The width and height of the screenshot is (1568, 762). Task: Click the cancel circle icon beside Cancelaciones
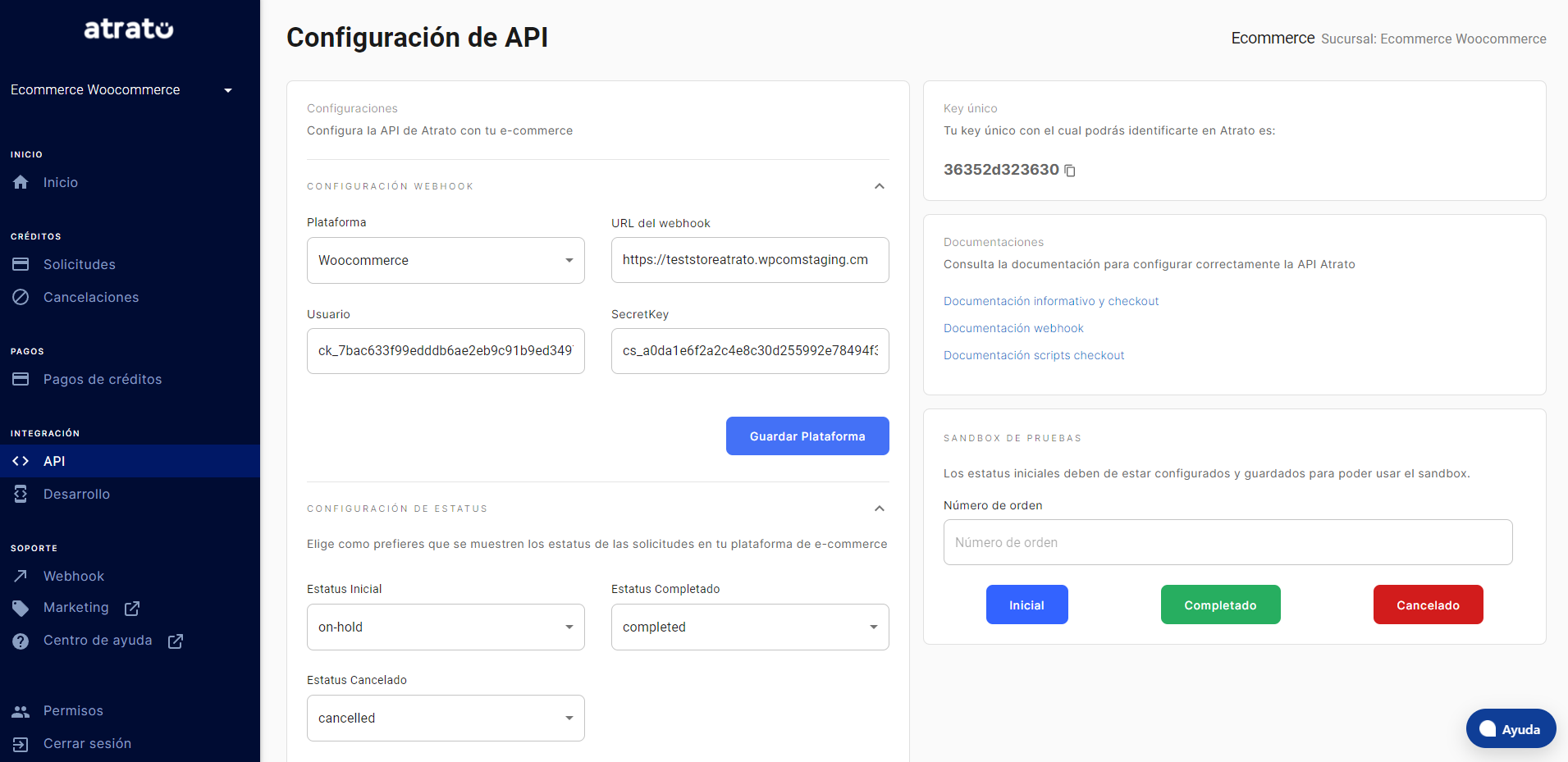click(21, 297)
